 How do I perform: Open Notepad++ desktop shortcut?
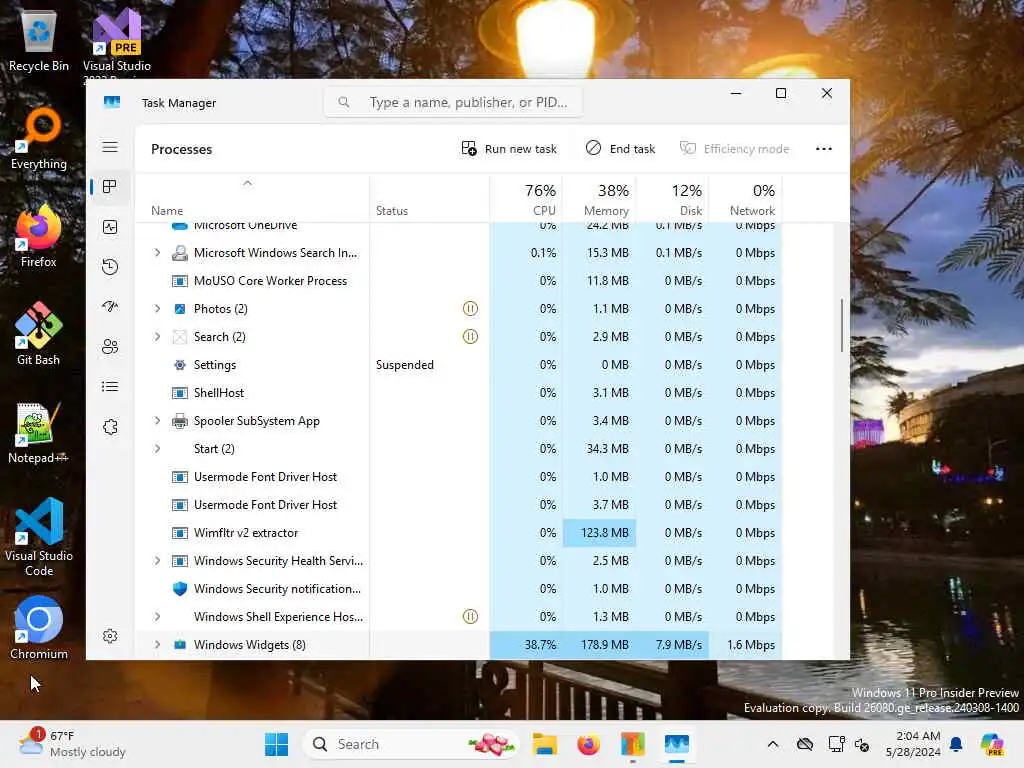coord(39,432)
